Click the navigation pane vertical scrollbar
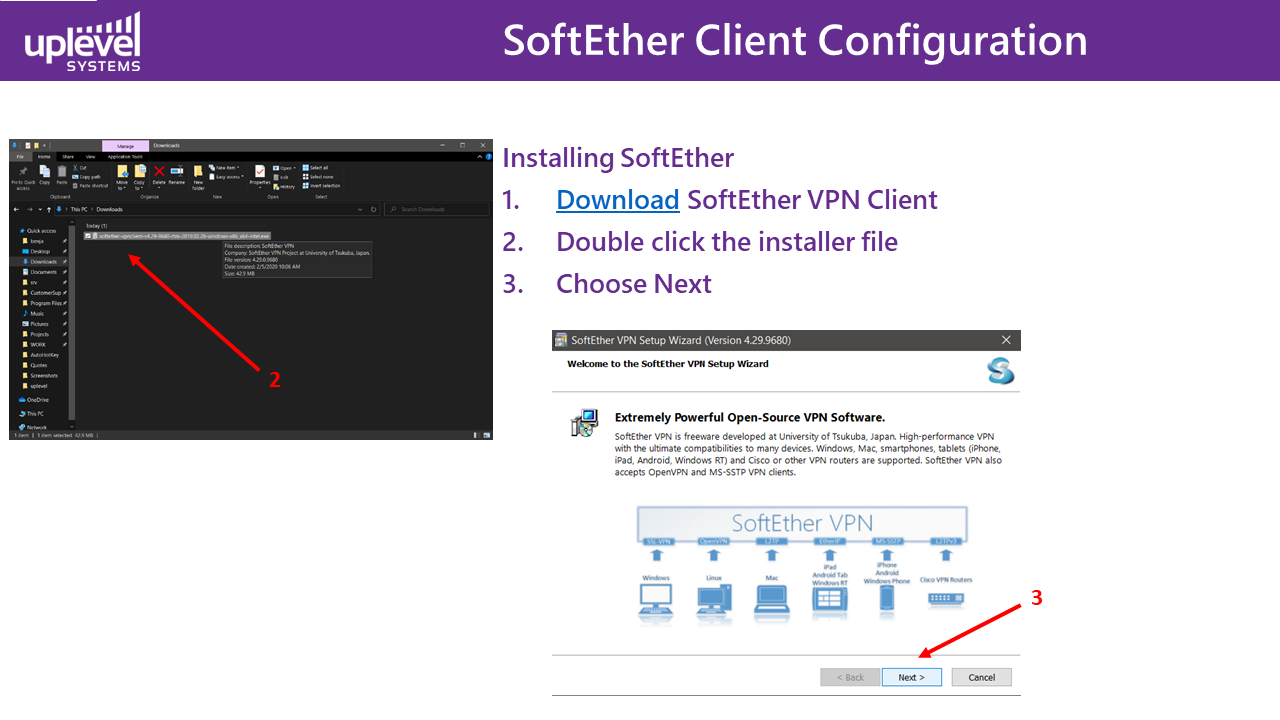The height and width of the screenshot is (720, 1280). click(x=72, y=322)
